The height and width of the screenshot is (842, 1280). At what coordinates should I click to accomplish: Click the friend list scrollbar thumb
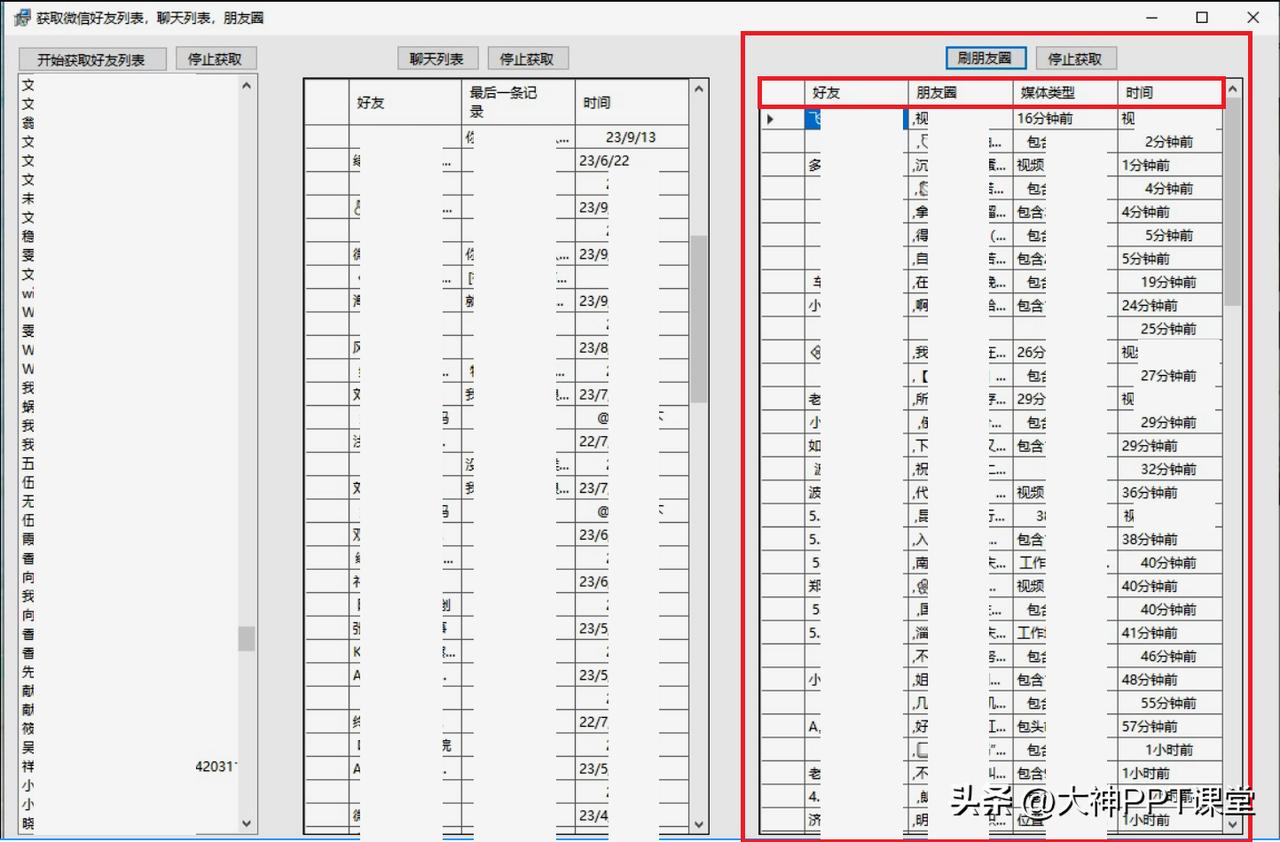click(247, 639)
